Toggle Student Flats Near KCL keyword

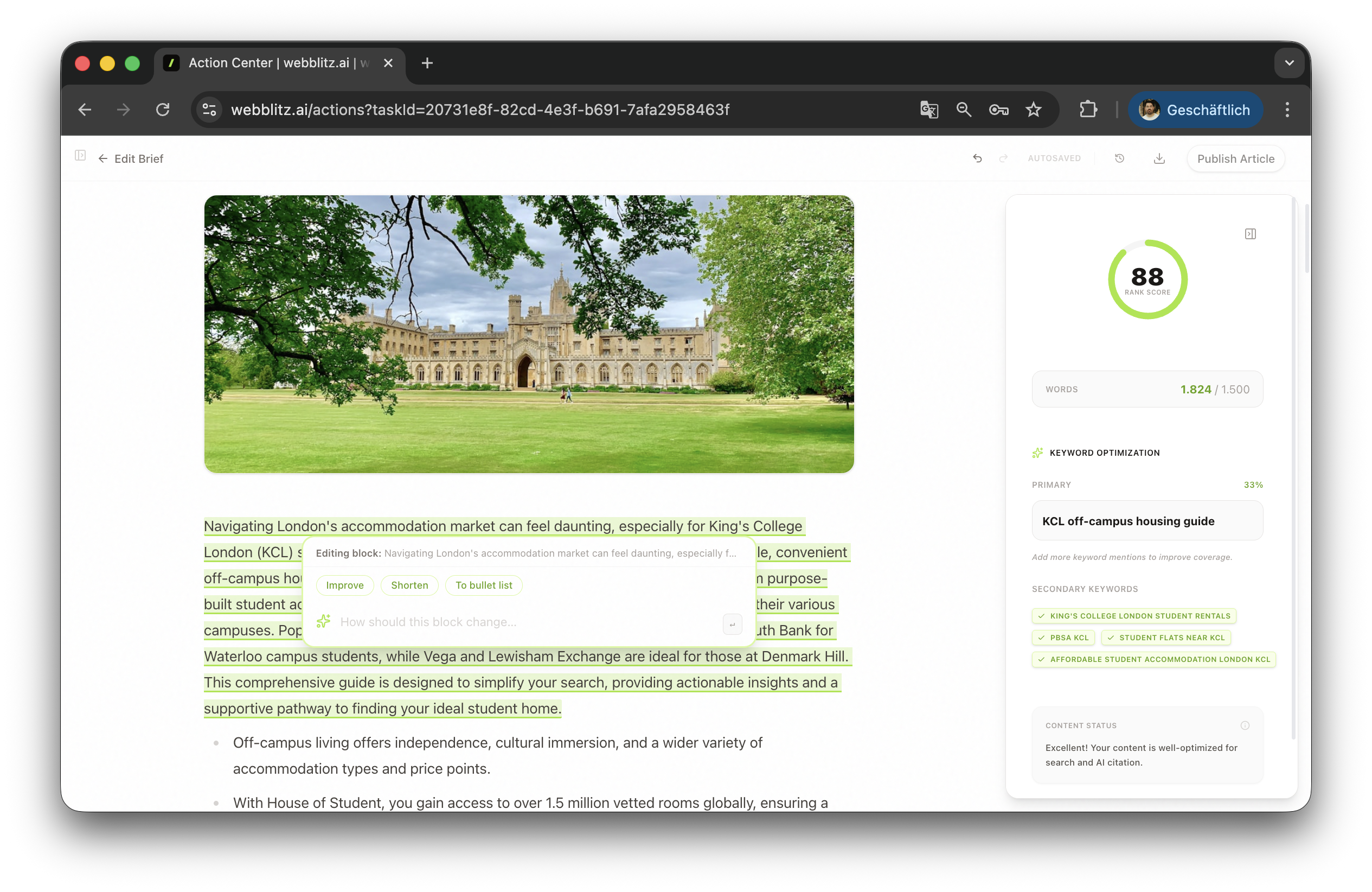coord(1165,638)
